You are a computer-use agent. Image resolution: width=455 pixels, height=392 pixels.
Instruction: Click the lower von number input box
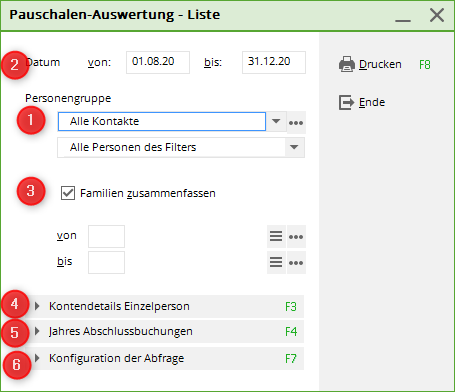(x=106, y=236)
